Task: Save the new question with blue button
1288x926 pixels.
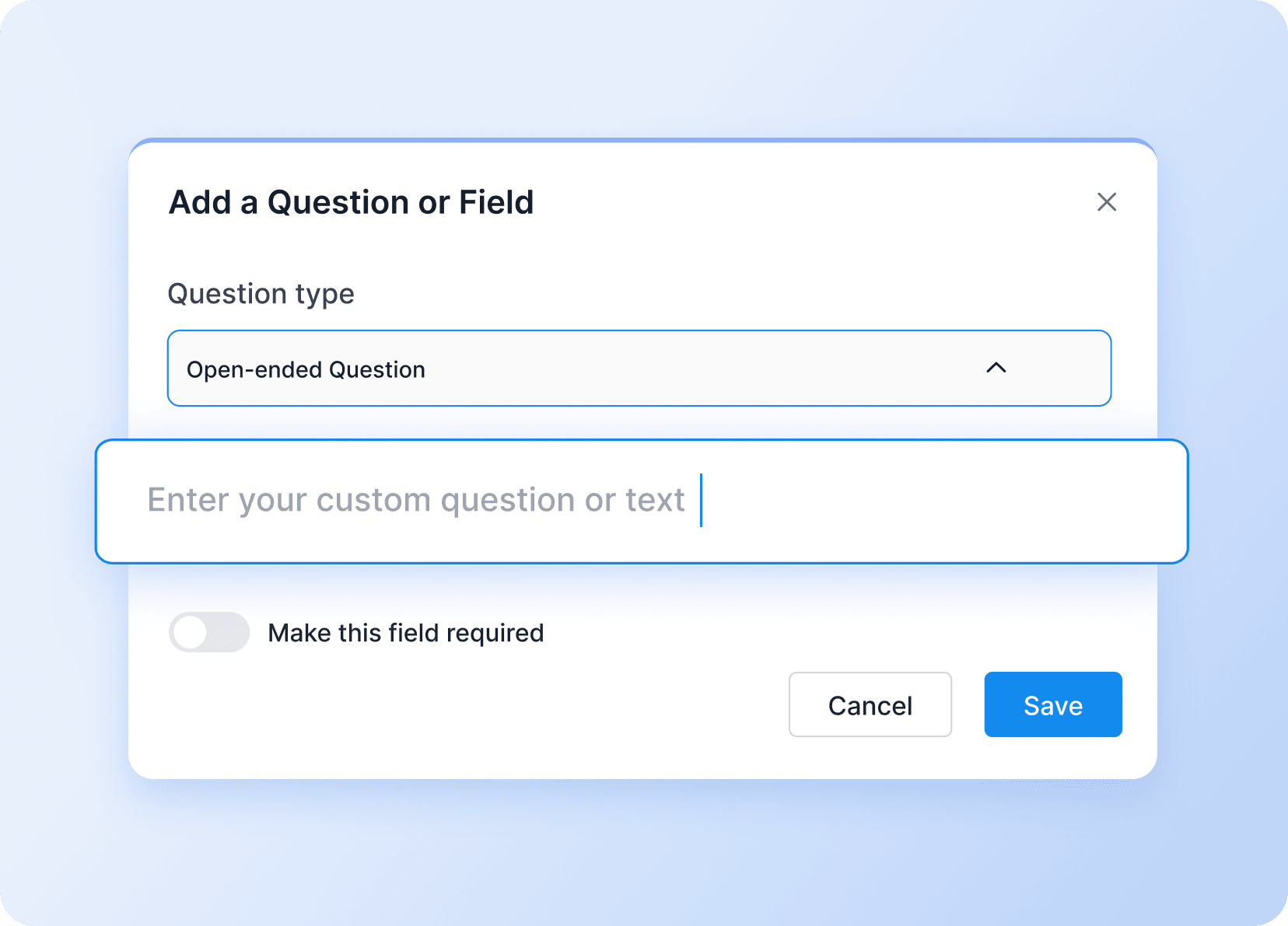Action: (x=1052, y=704)
